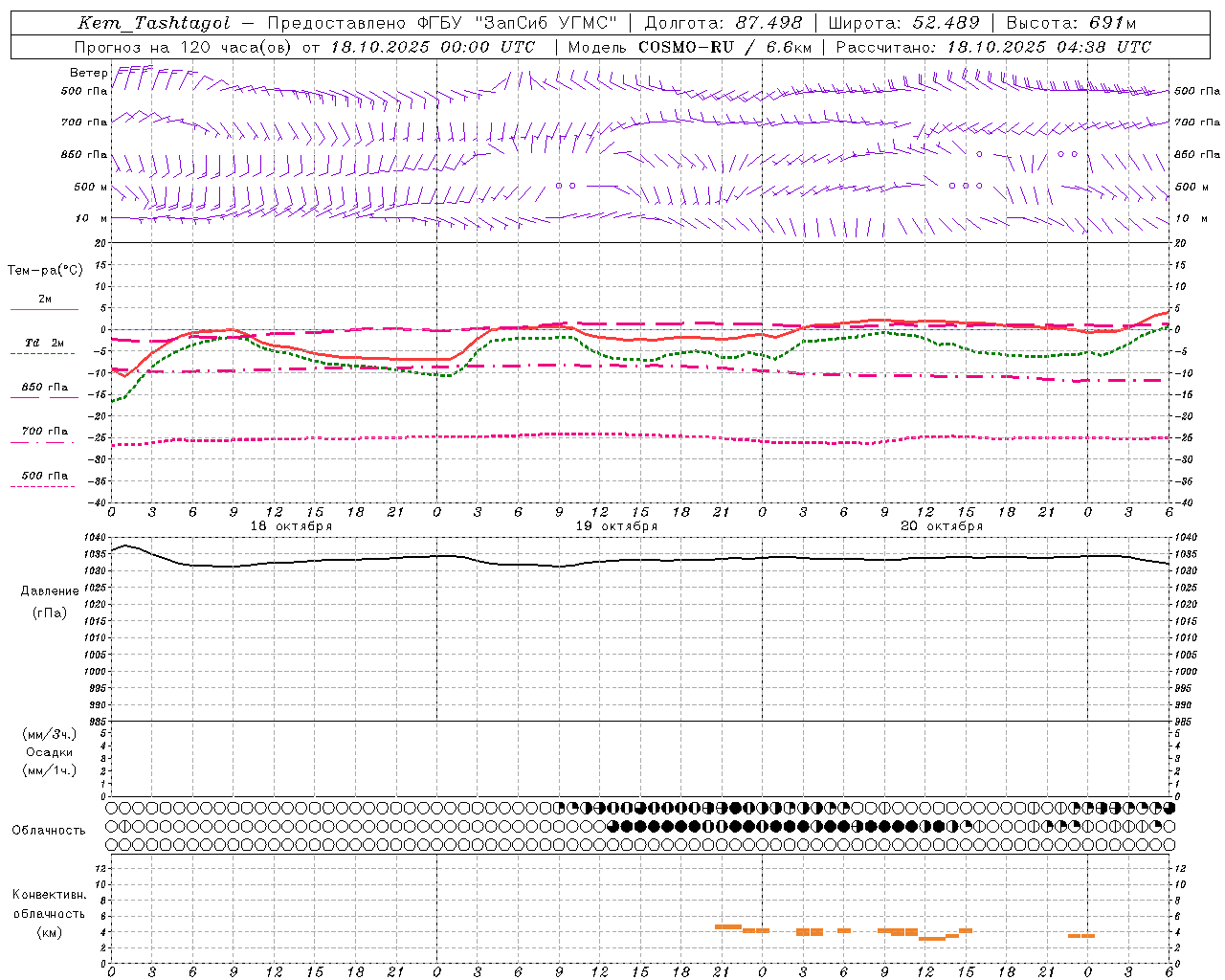Click the 500 гПа temperature legend entry
Screen dimensions: 1225x980
pyautogui.click(x=45, y=476)
